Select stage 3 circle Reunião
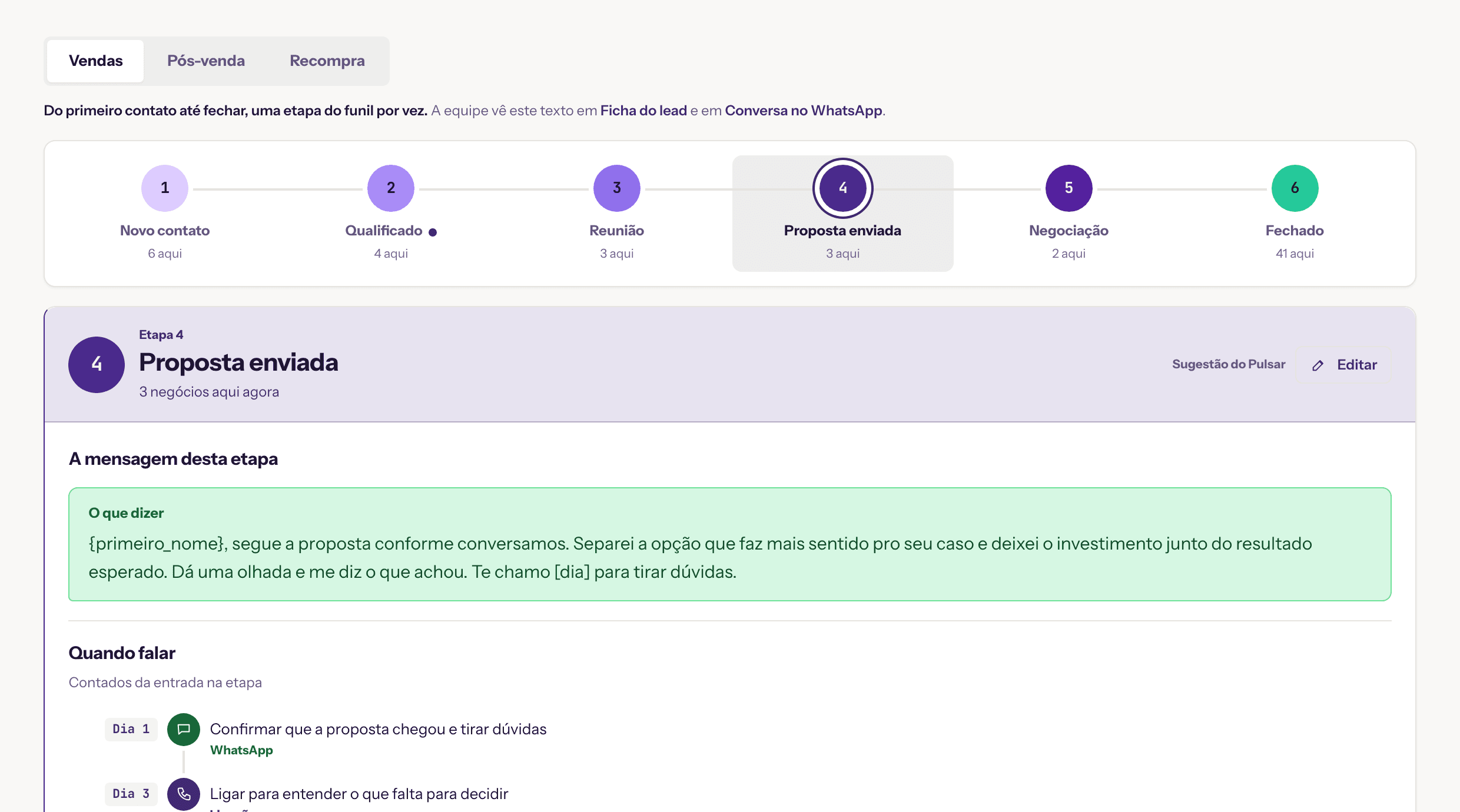Image resolution: width=1460 pixels, height=812 pixels. click(x=617, y=188)
